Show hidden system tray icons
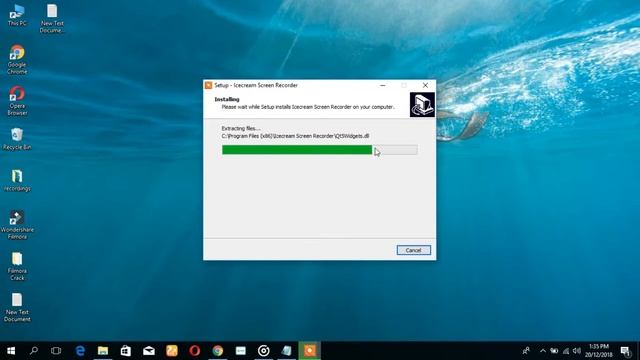This screenshot has height=360, width=640. point(542,351)
